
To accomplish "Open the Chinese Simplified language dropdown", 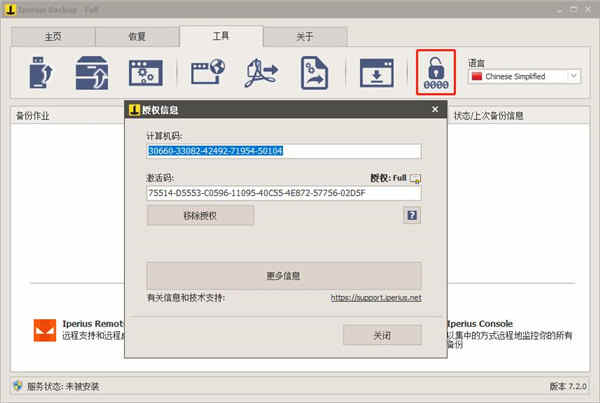I will 524,77.
